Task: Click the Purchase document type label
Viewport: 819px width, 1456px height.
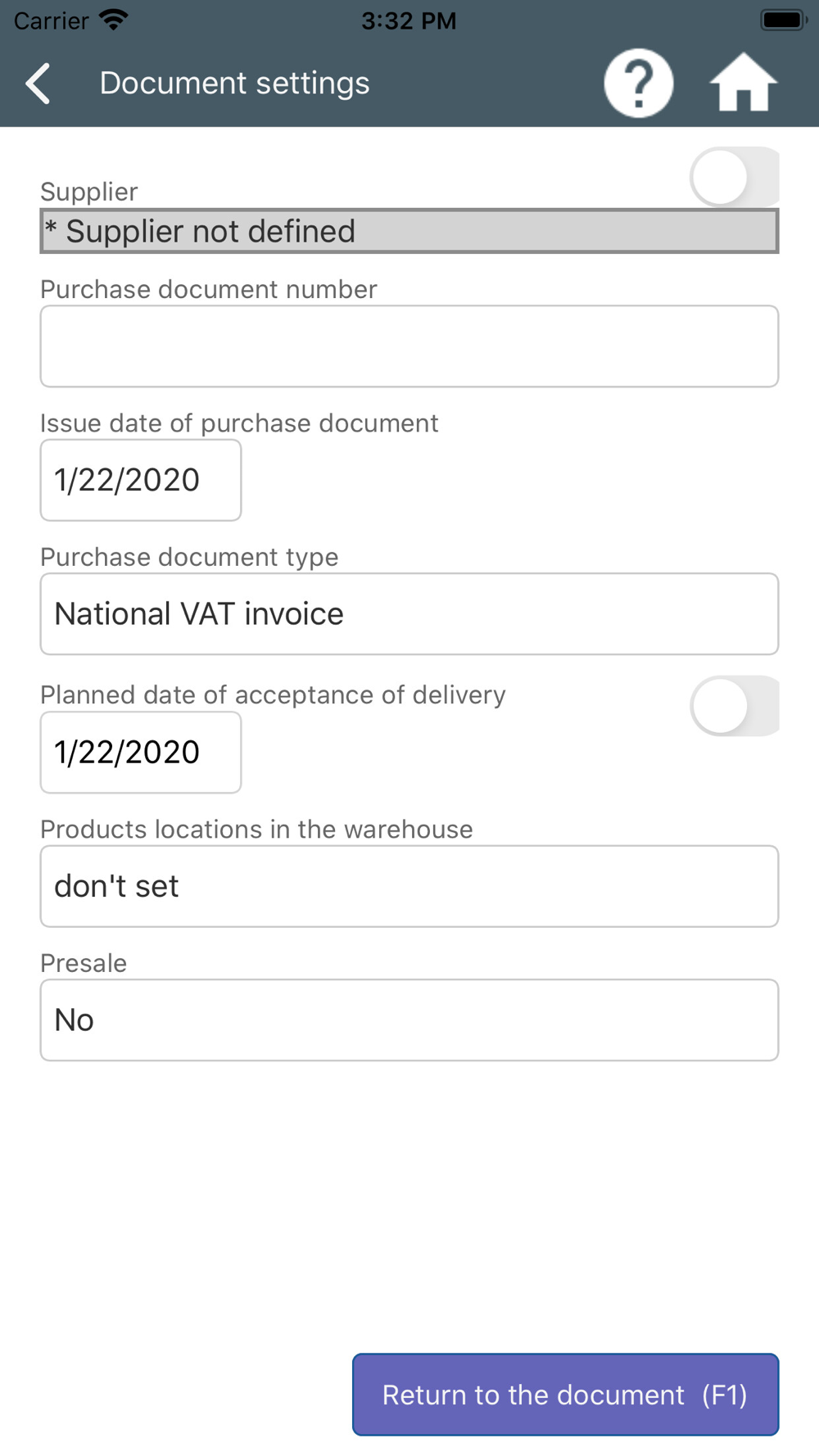Action: pyautogui.click(x=189, y=557)
